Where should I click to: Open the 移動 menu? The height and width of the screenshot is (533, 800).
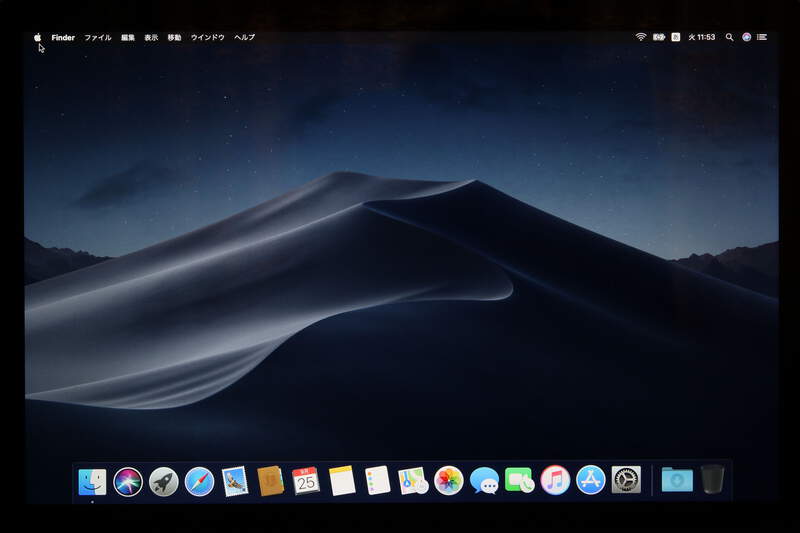click(x=174, y=37)
